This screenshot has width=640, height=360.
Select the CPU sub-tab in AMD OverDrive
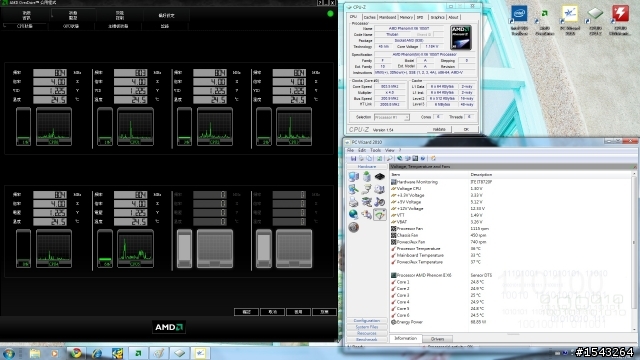point(24,26)
